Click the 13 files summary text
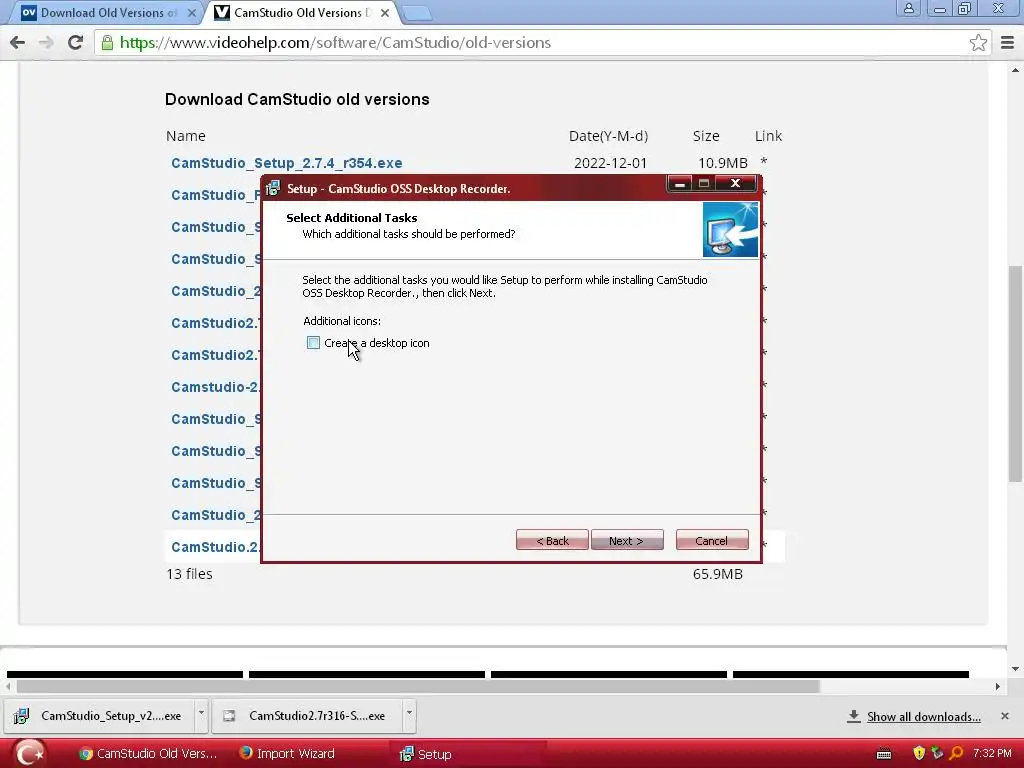 click(189, 574)
